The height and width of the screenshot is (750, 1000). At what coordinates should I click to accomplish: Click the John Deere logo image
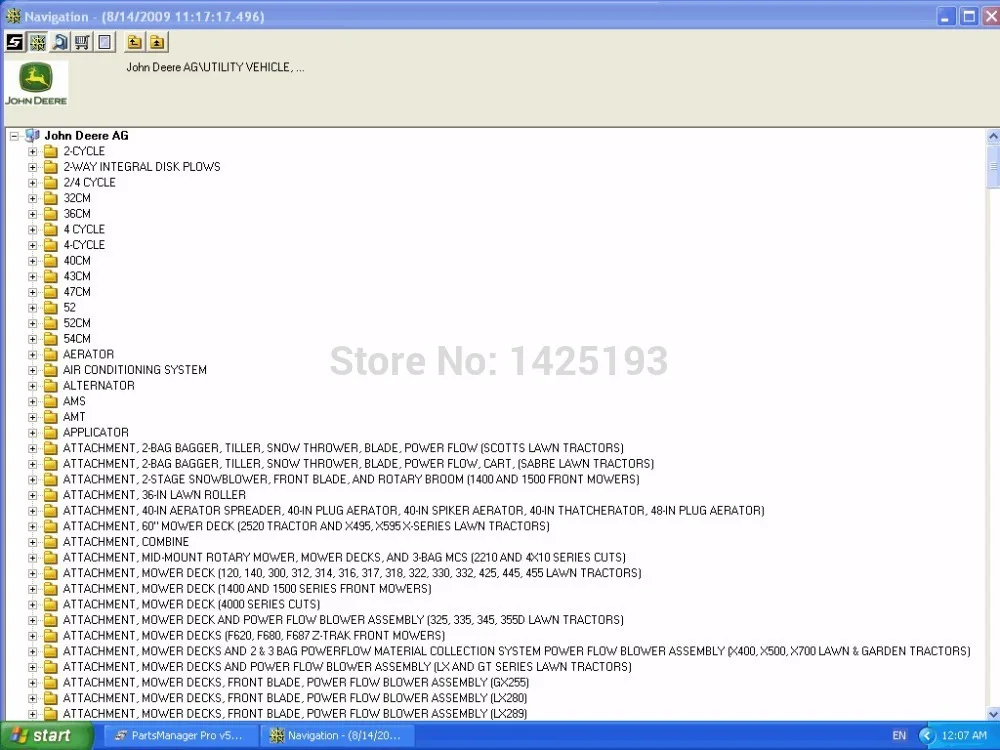coord(36,84)
